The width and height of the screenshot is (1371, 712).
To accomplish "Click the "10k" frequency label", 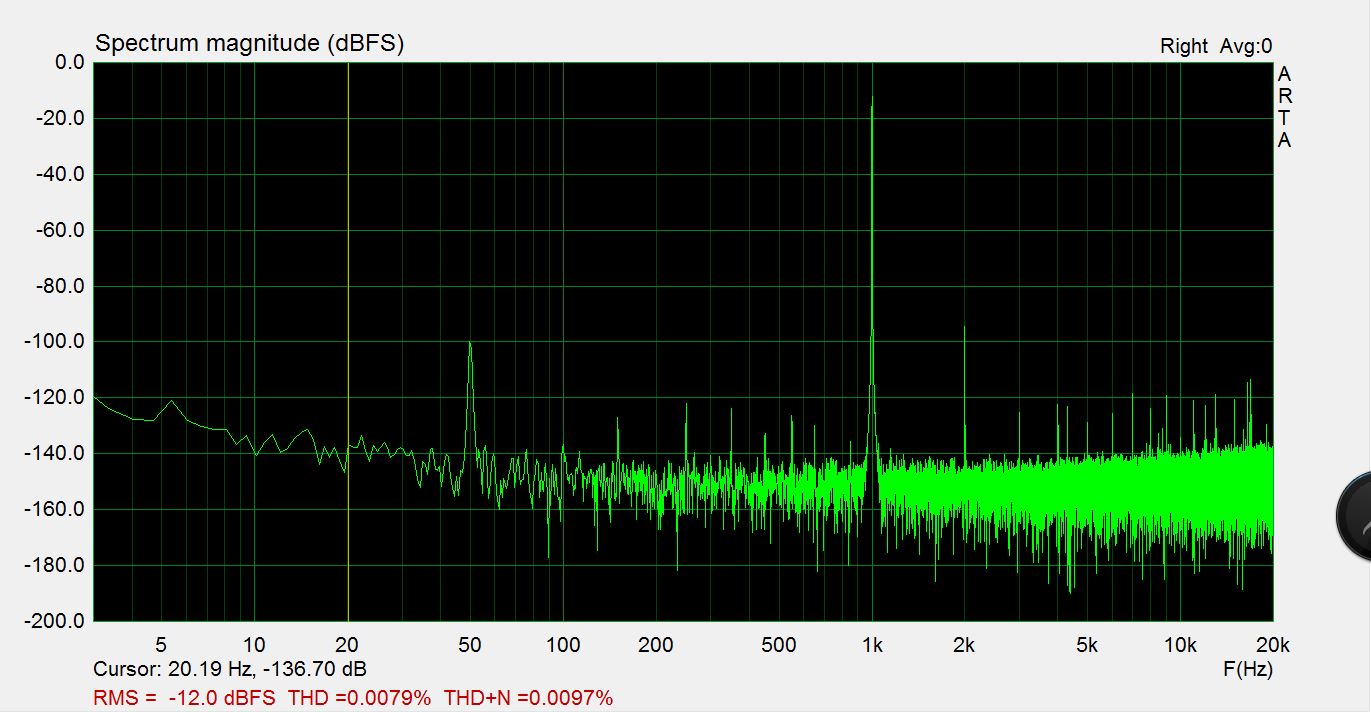I will (x=1180, y=645).
